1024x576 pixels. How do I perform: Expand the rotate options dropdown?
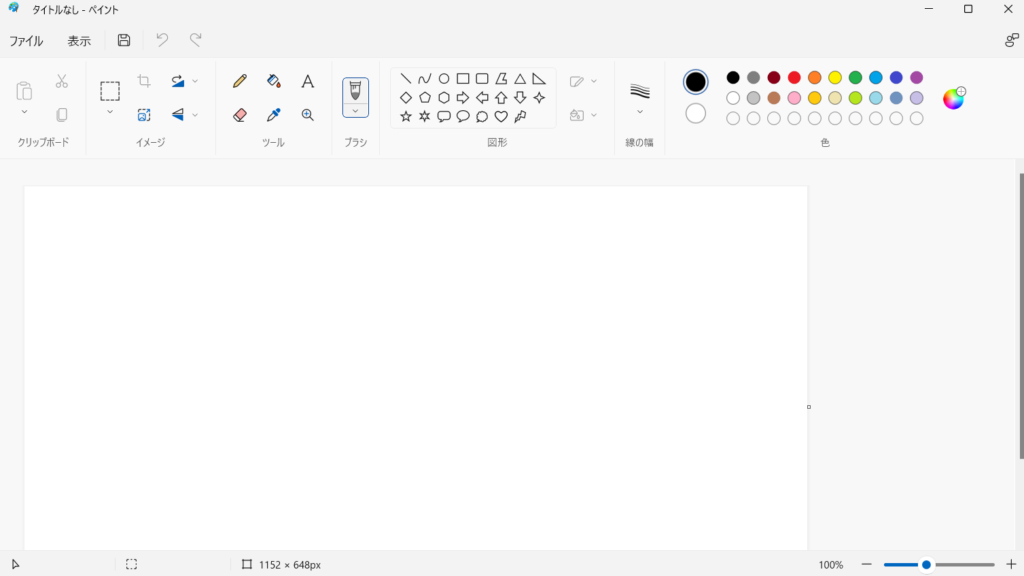[x=195, y=81]
